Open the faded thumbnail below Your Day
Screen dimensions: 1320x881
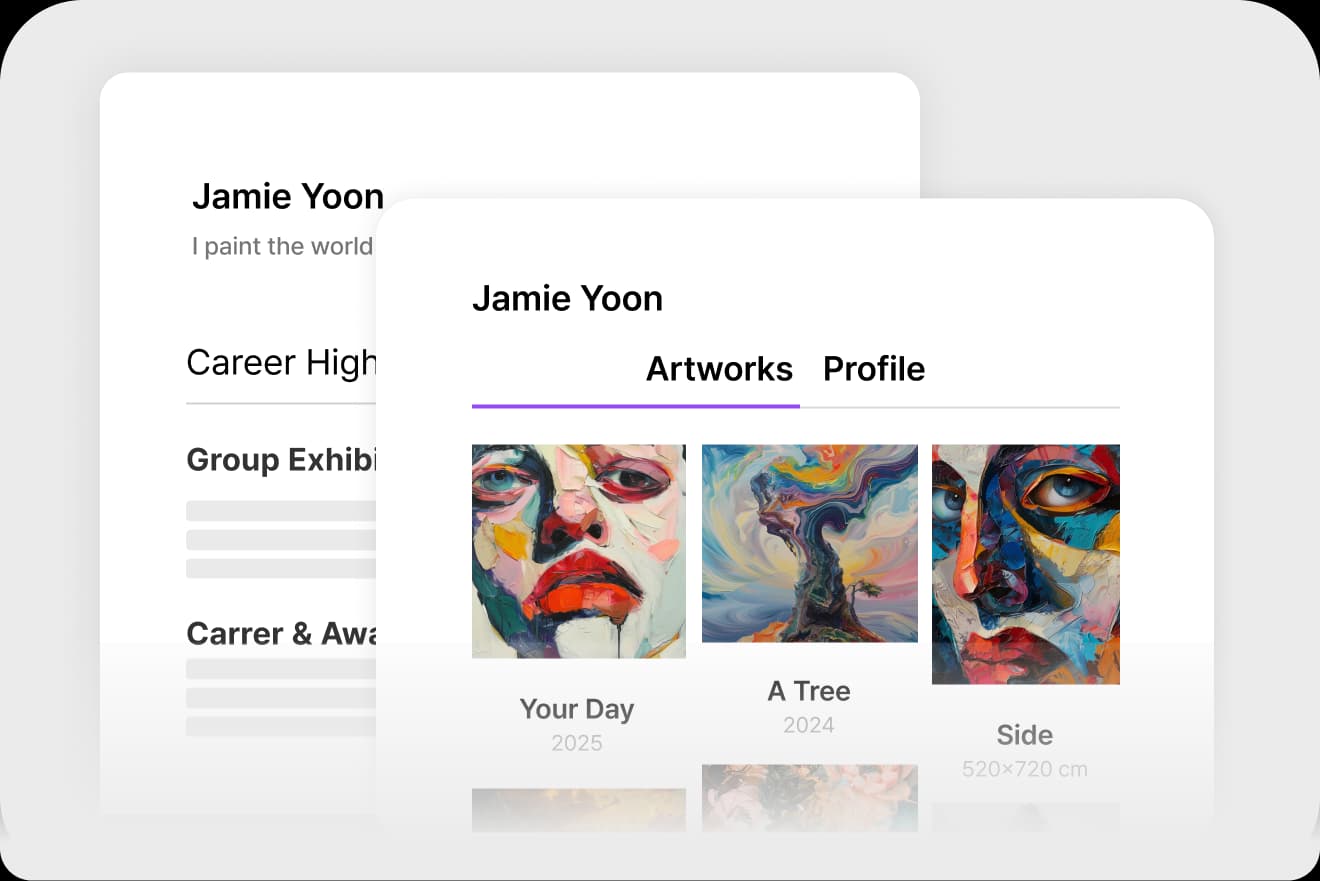pyautogui.click(x=578, y=809)
